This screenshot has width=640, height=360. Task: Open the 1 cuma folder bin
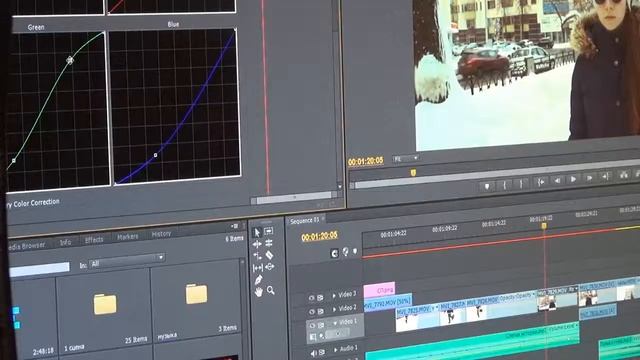(105, 304)
